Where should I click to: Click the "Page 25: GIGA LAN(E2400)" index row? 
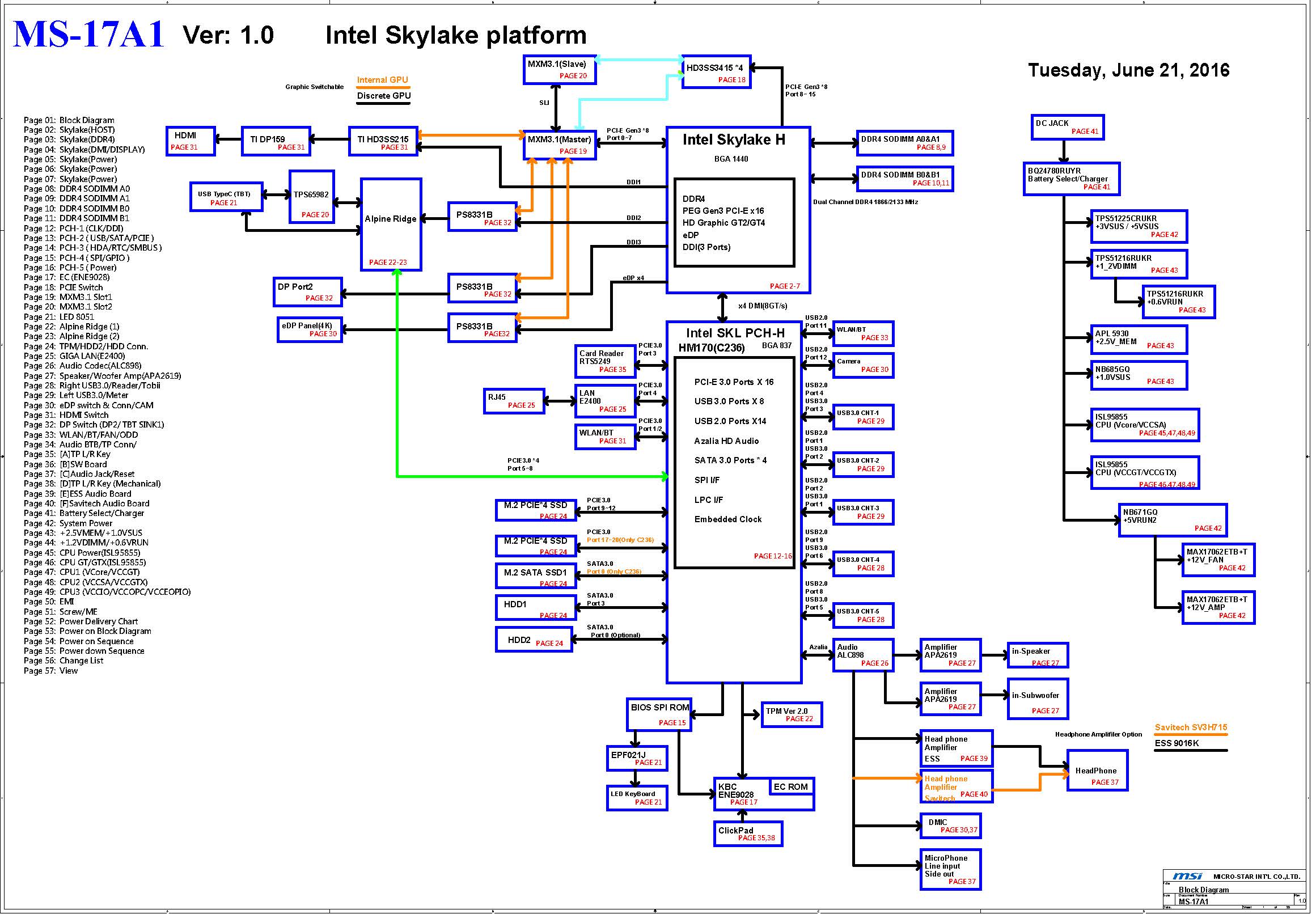point(74,356)
